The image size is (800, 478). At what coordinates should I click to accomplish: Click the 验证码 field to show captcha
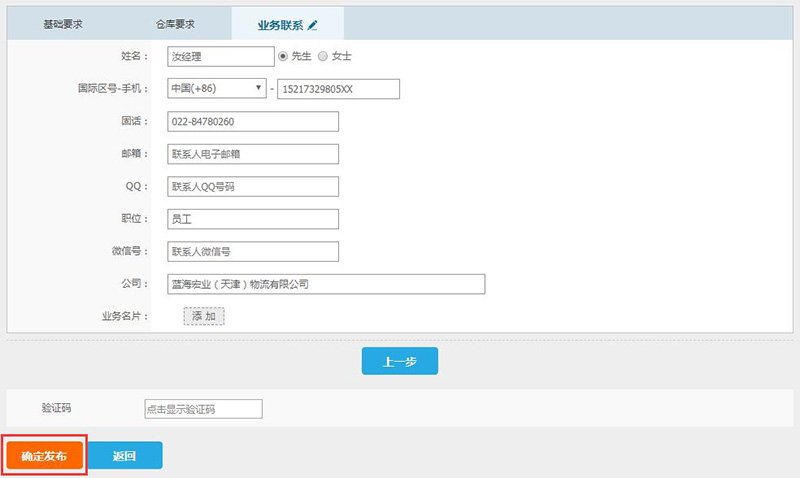tap(203, 409)
